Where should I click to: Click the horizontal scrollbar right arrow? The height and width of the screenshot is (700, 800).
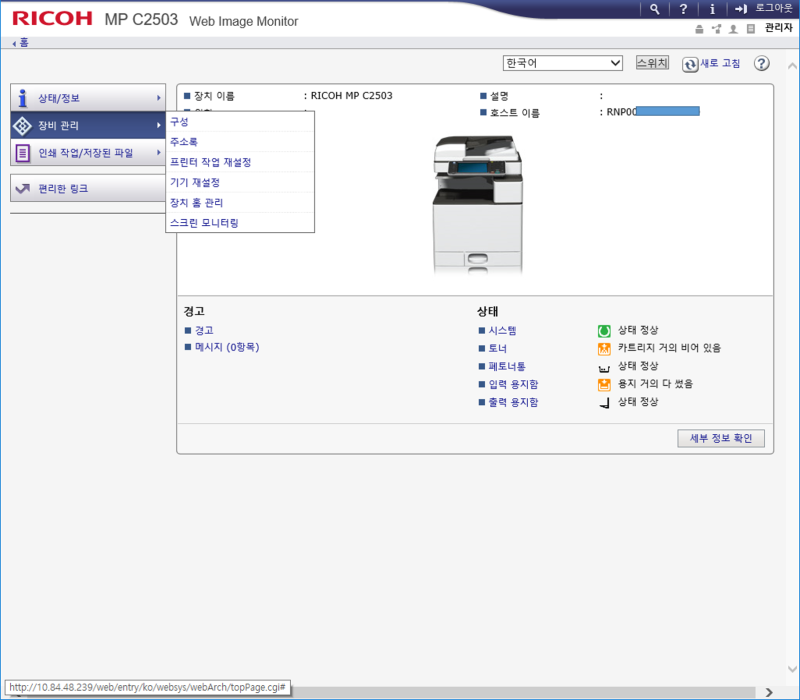[x=769, y=692]
